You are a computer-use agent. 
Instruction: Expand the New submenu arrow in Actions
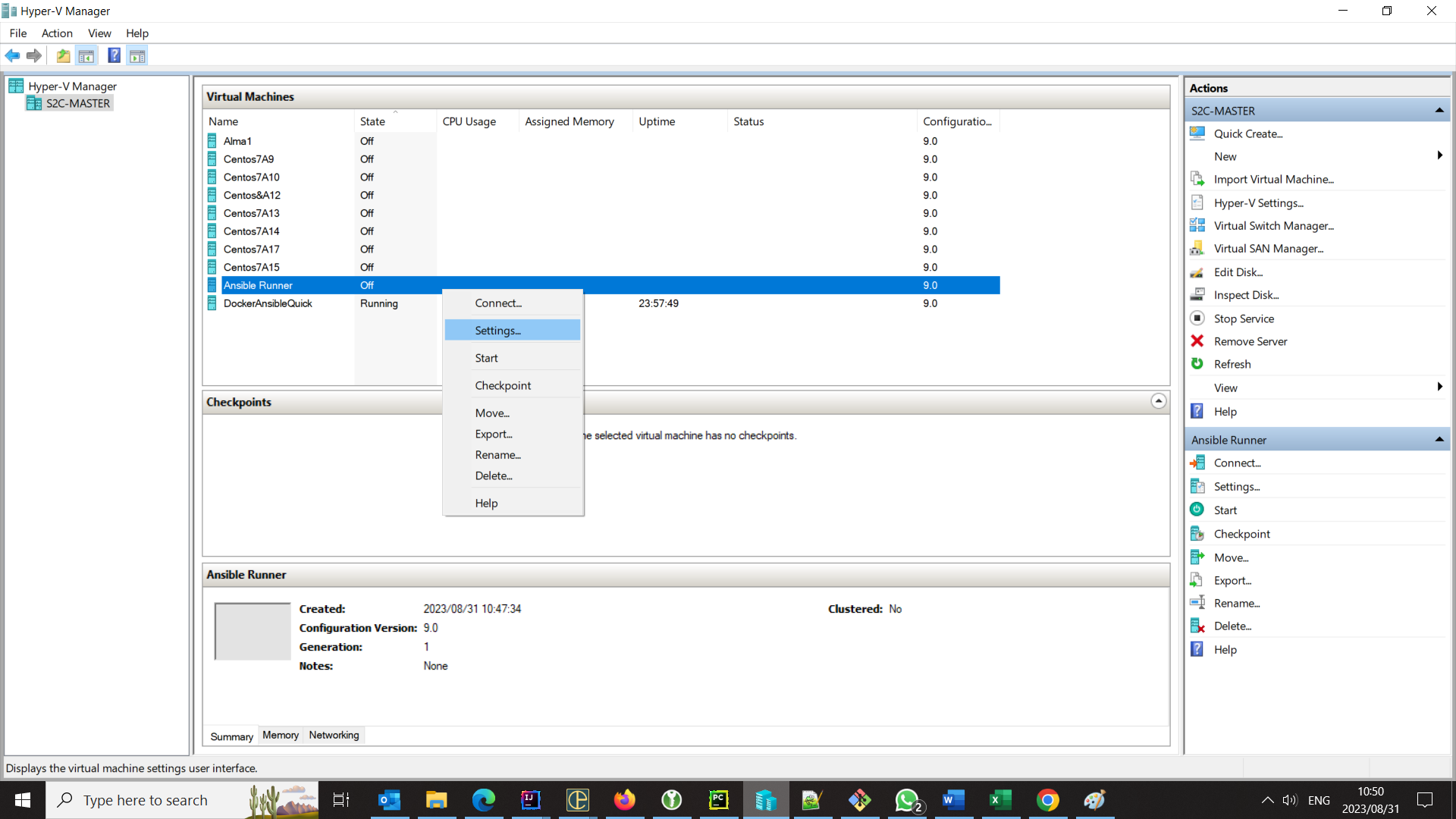(x=1439, y=156)
